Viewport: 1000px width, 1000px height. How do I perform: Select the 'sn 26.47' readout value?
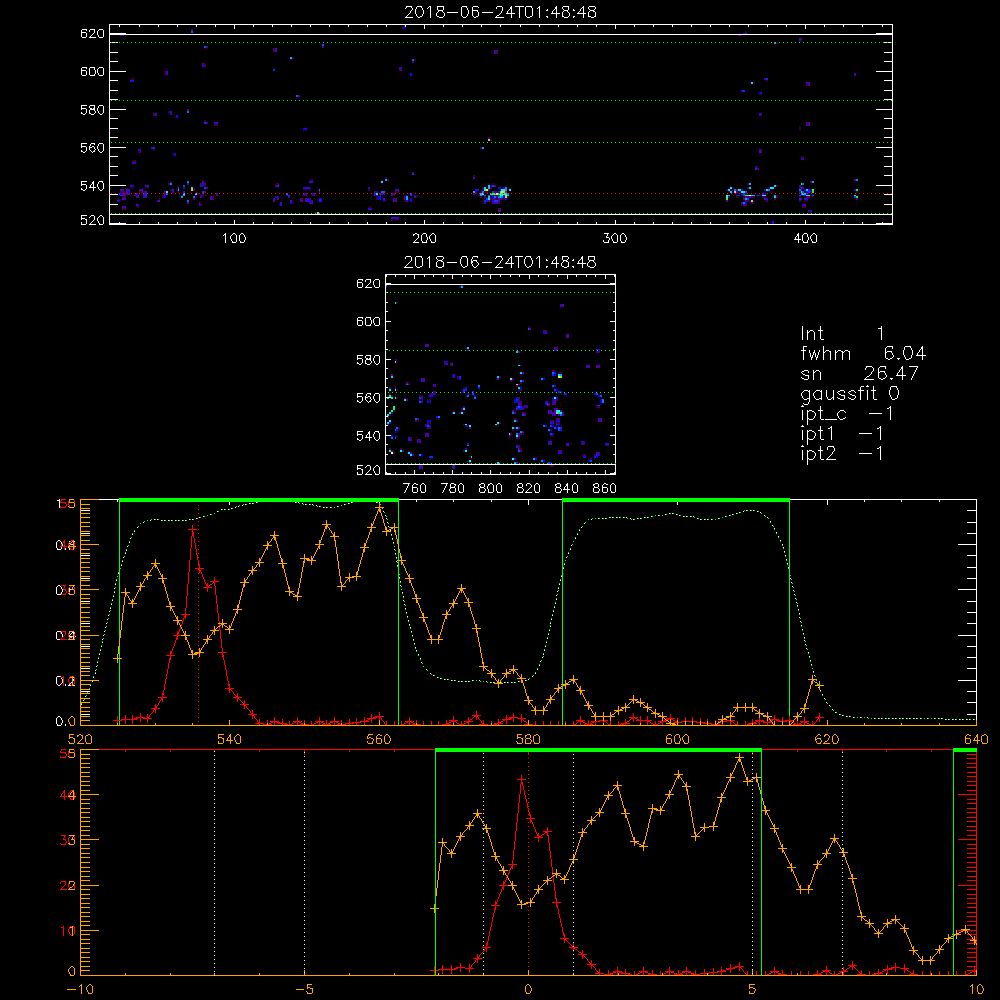coord(860,373)
